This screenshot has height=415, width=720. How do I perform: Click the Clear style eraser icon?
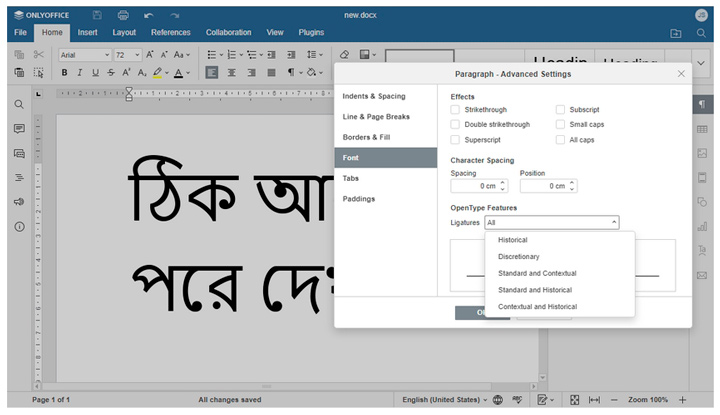[x=344, y=55]
